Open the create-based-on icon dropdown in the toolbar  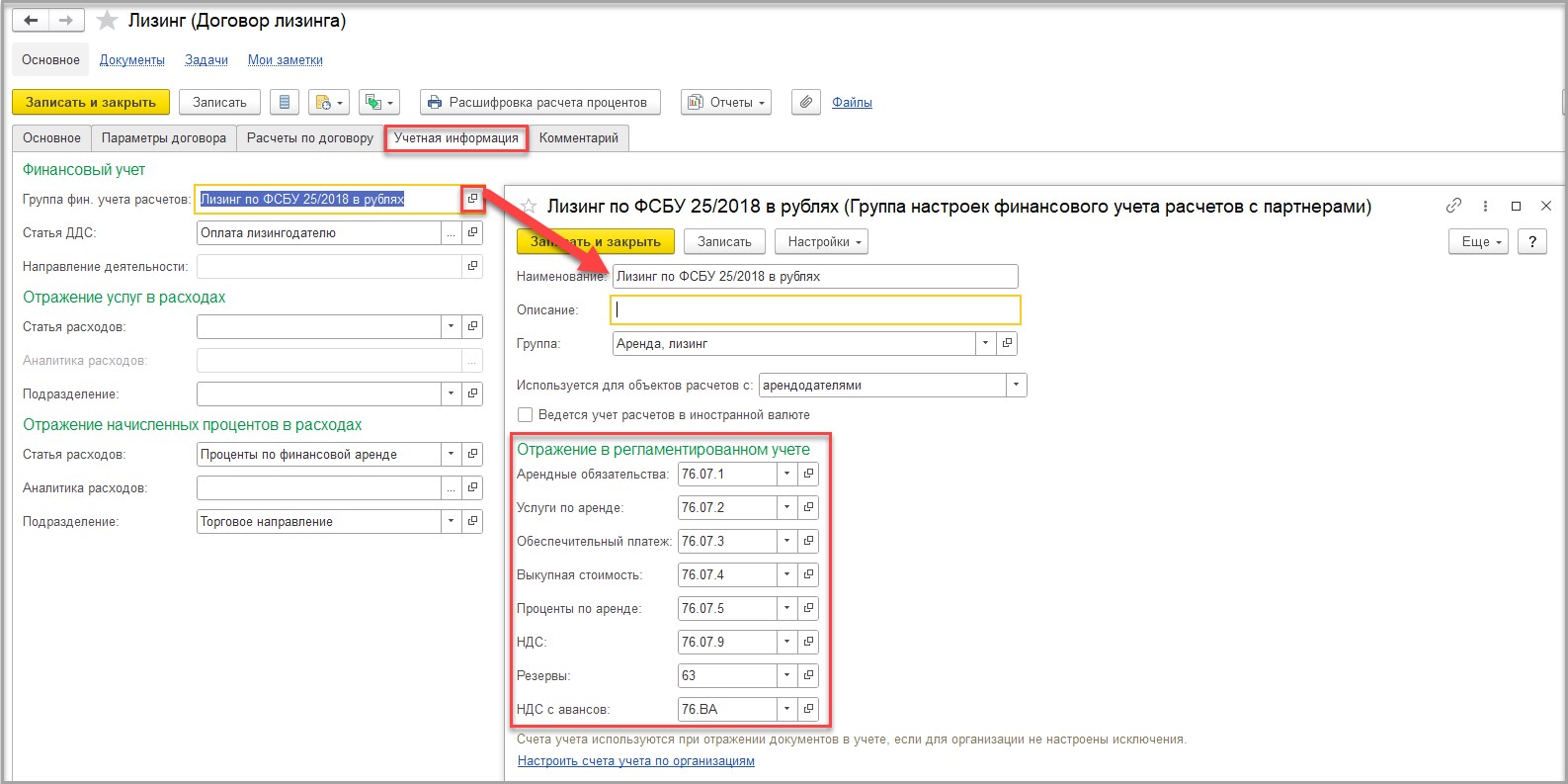[x=329, y=102]
